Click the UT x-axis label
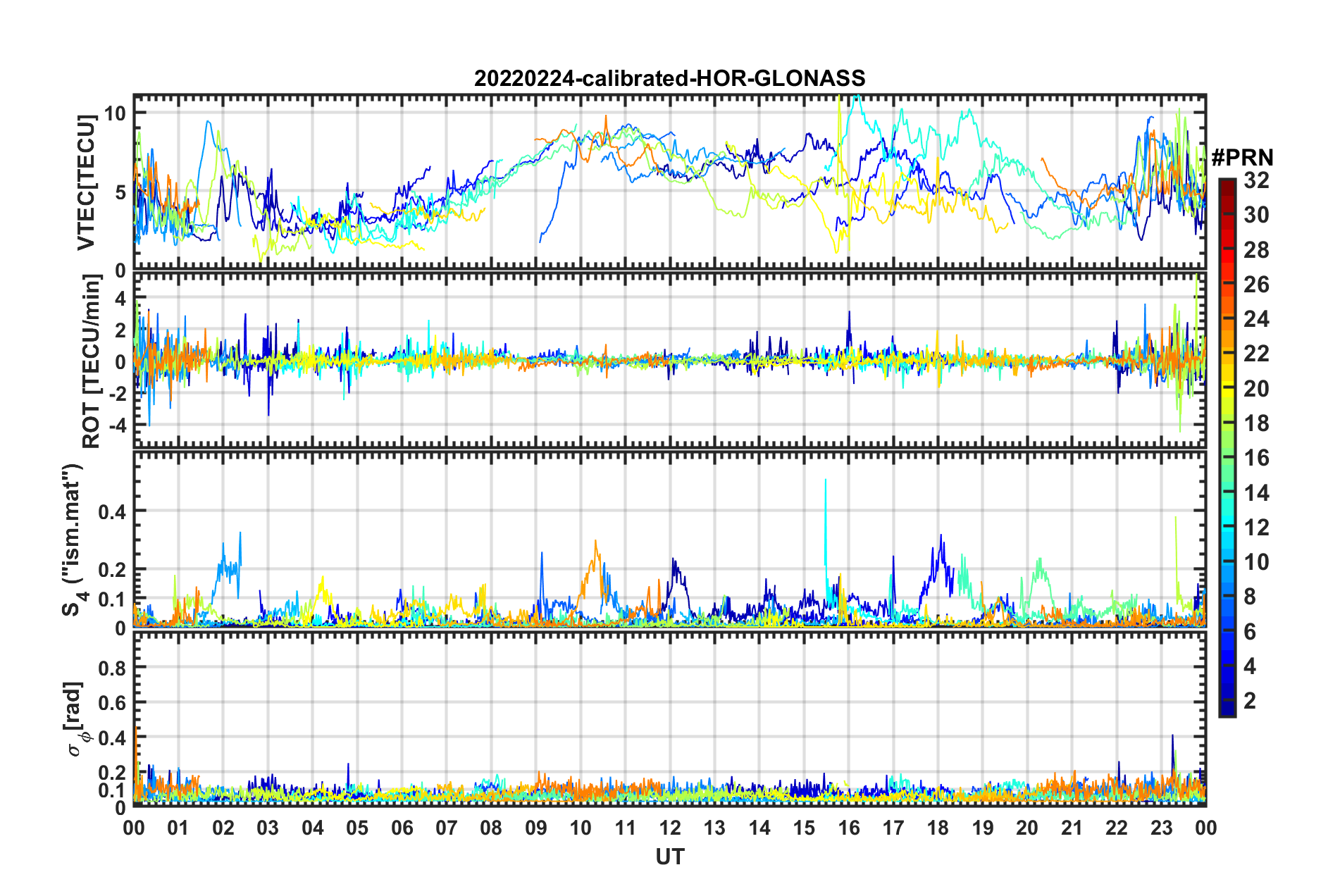Viewport: 1340px width, 896px height. pyautogui.click(x=669, y=857)
